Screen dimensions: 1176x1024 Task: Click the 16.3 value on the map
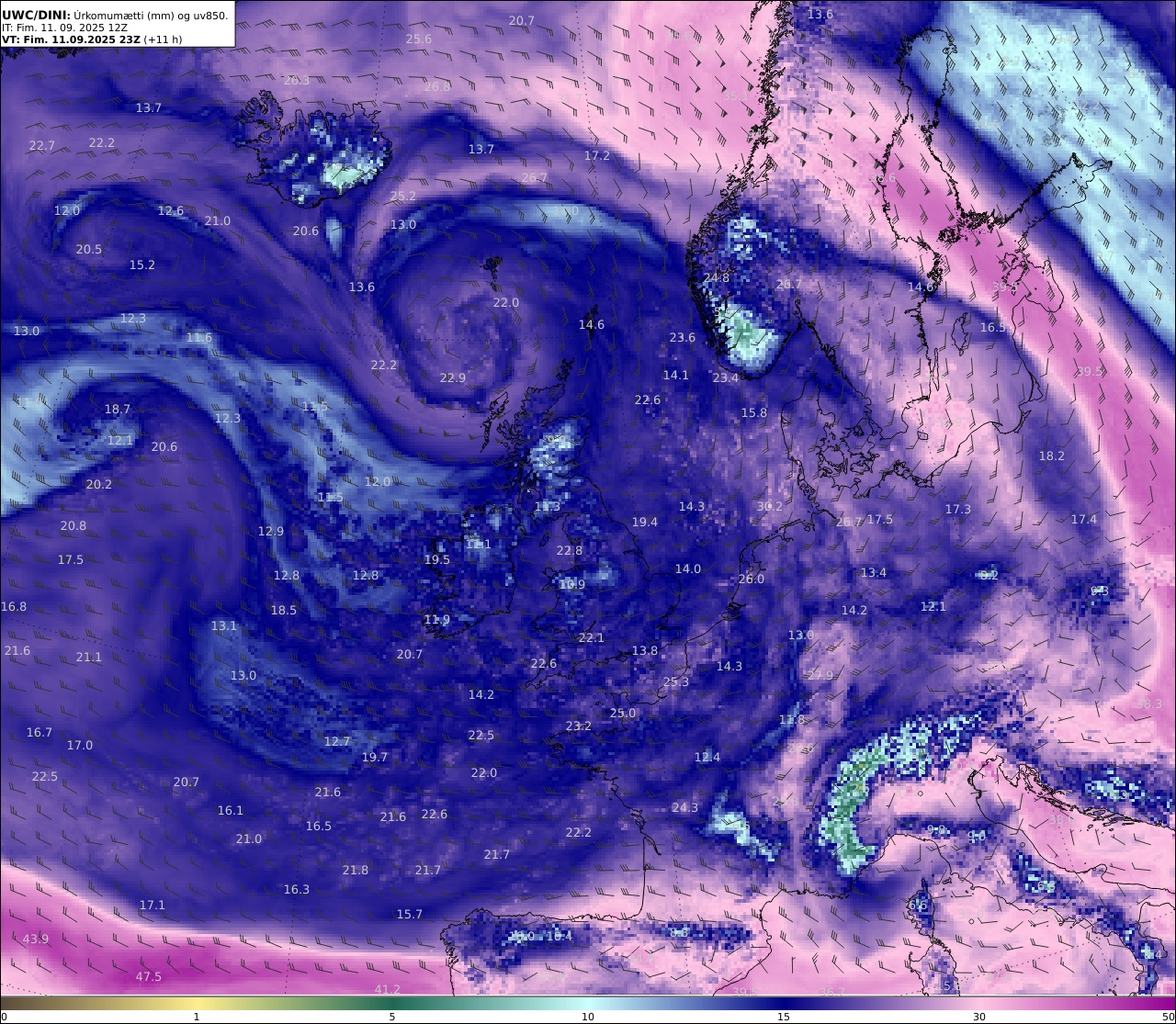297,889
